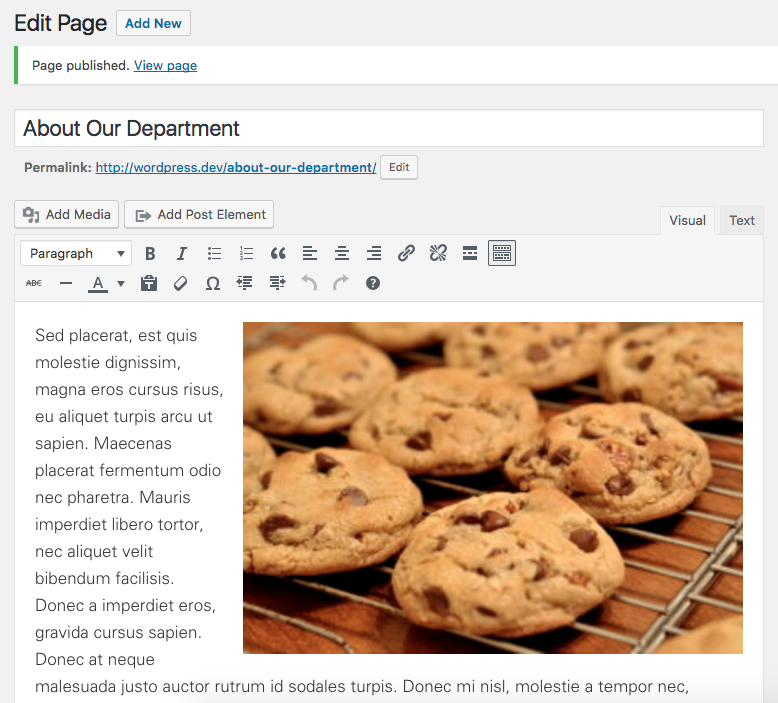
Task: Switch to the Visual editor tab
Action: click(x=687, y=220)
